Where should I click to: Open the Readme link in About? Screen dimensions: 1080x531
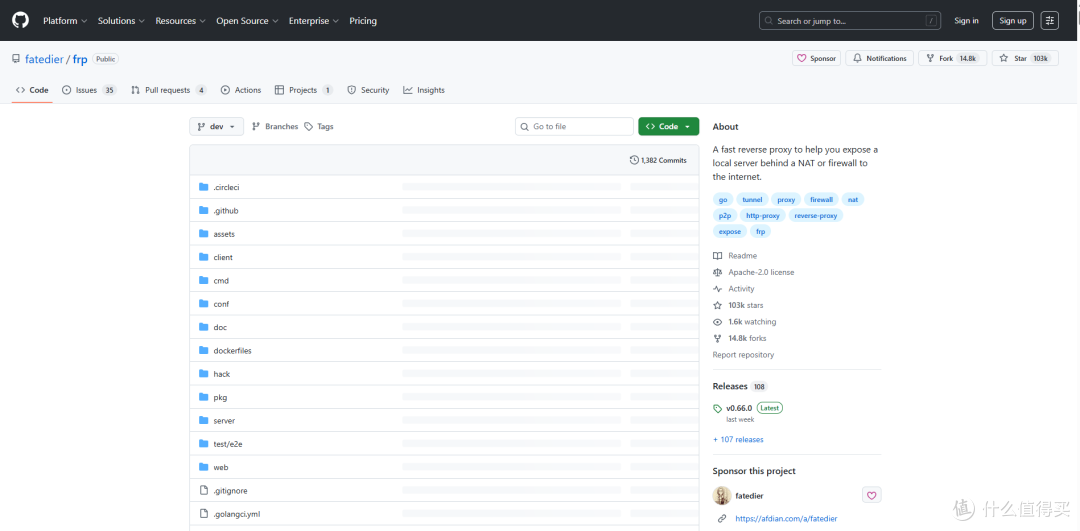(735, 256)
